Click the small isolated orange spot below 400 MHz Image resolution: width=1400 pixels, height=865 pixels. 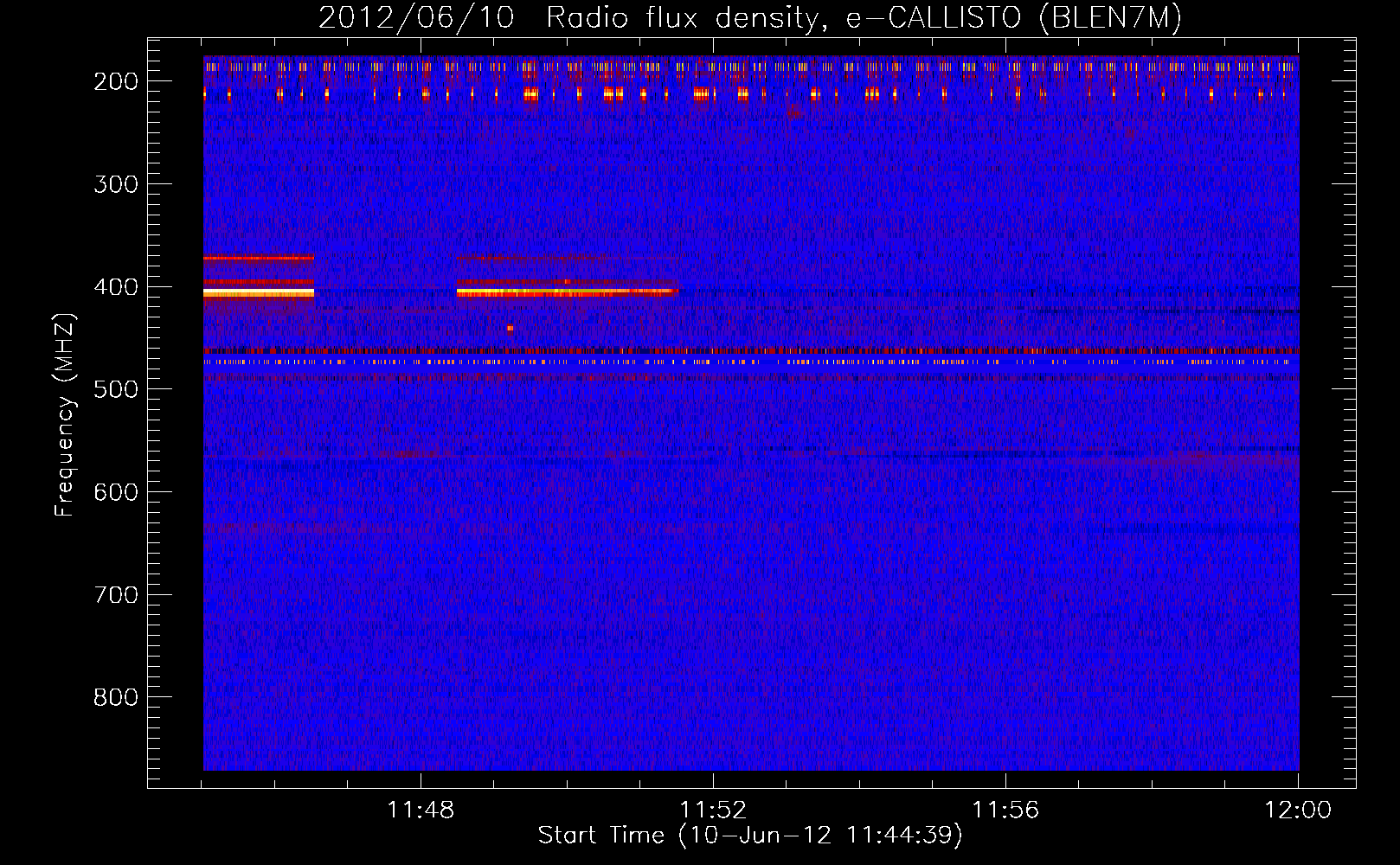(510, 328)
